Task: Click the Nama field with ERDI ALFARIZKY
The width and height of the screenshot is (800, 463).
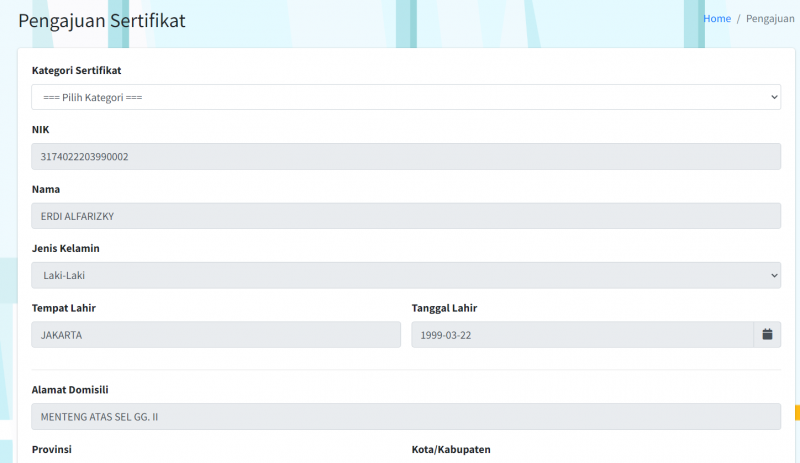Action: point(405,216)
